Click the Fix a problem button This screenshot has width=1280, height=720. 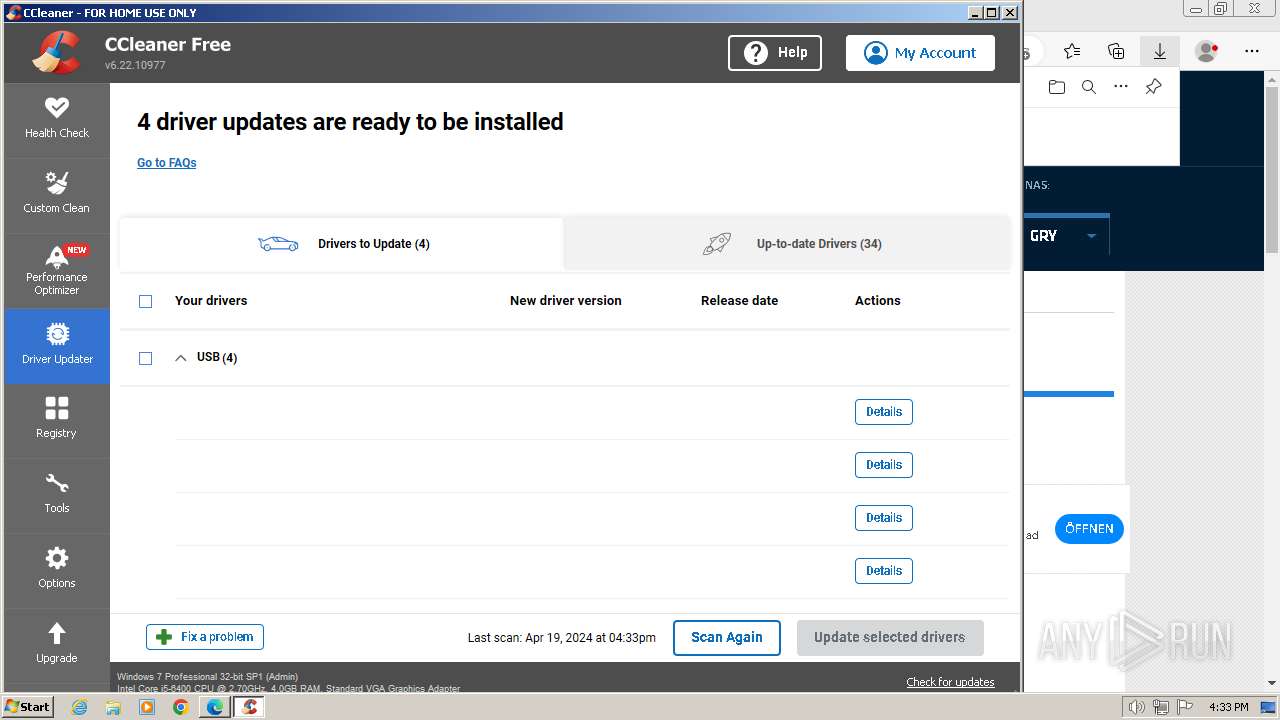tap(205, 637)
